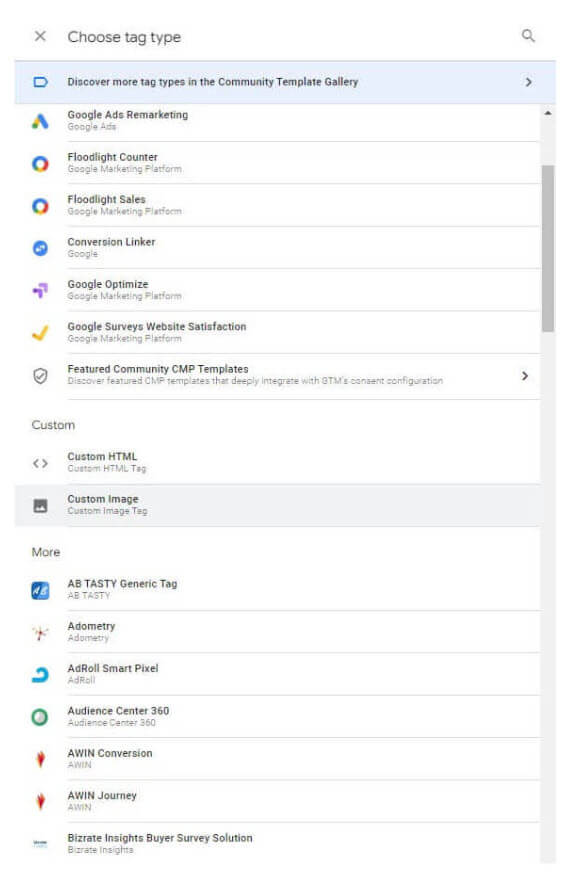Click the Bizrate Insights logo icon
The image size is (565, 875).
click(40, 844)
